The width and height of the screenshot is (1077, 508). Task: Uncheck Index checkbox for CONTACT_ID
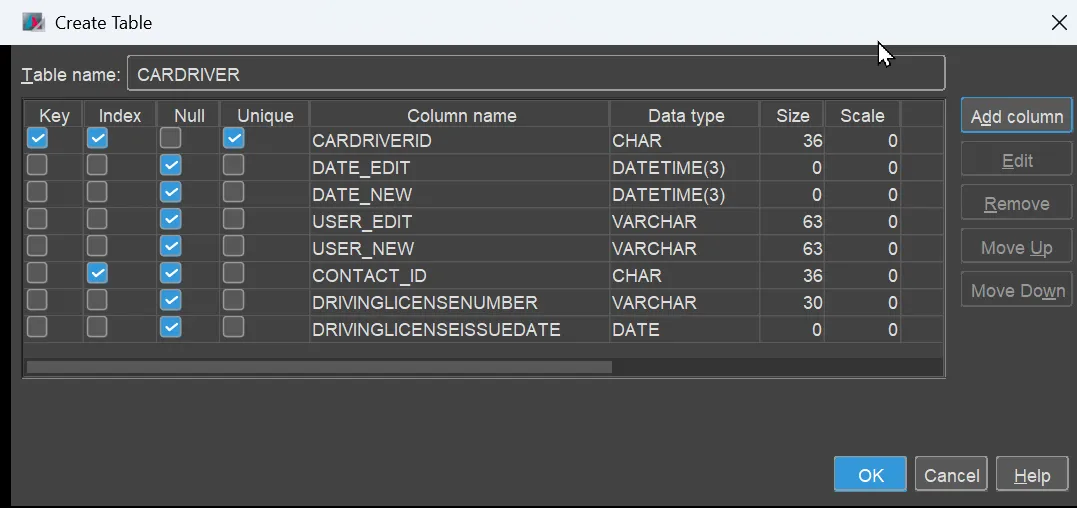point(98,274)
